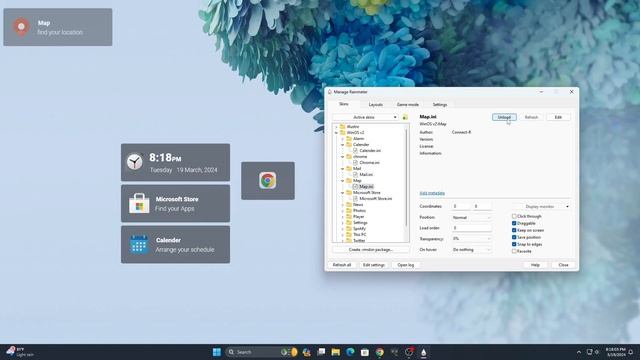Click the Unload button
This screenshot has height=360, width=640.
(x=504, y=117)
